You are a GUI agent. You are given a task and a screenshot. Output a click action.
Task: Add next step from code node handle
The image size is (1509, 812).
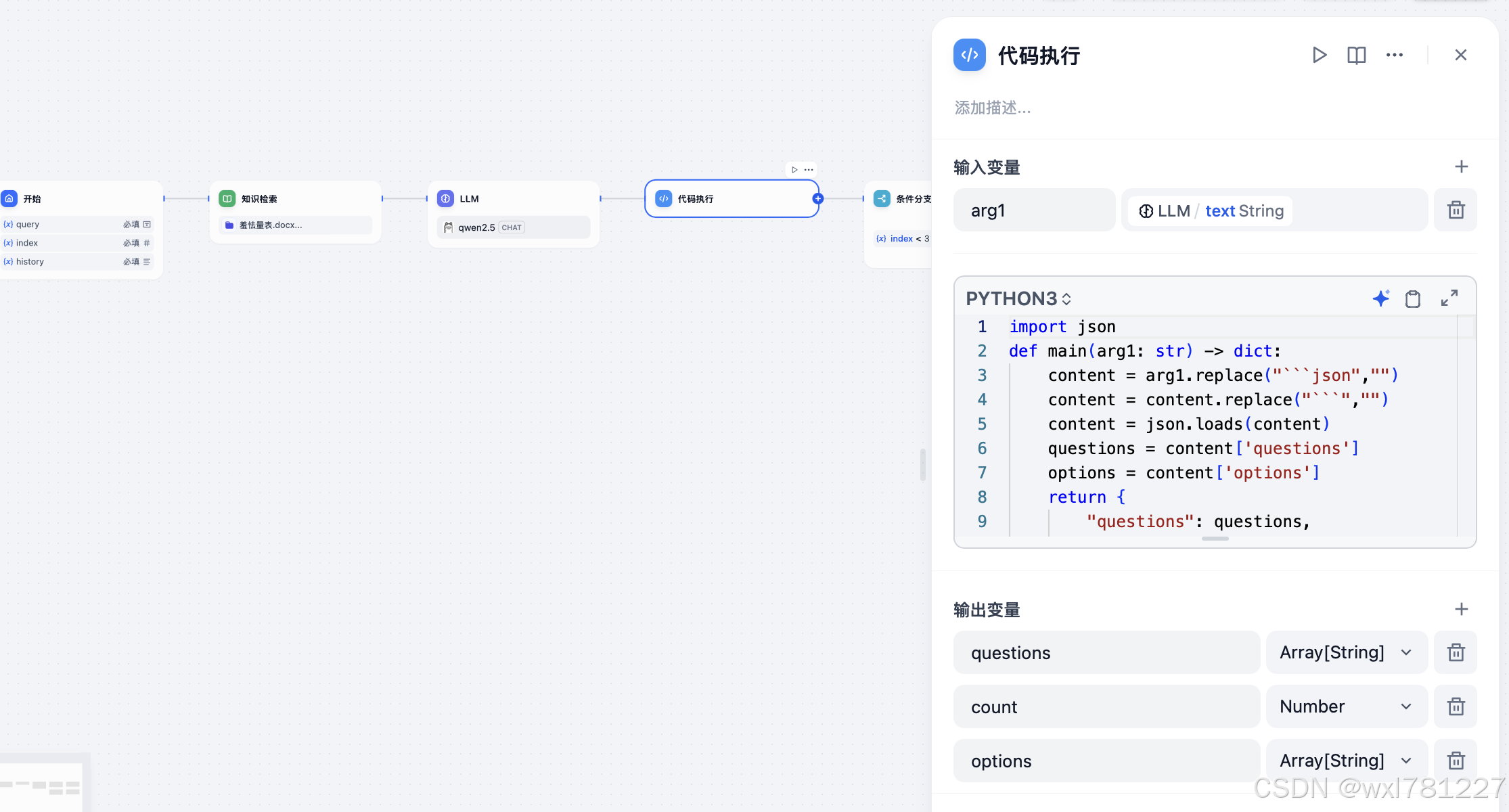click(818, 198)
